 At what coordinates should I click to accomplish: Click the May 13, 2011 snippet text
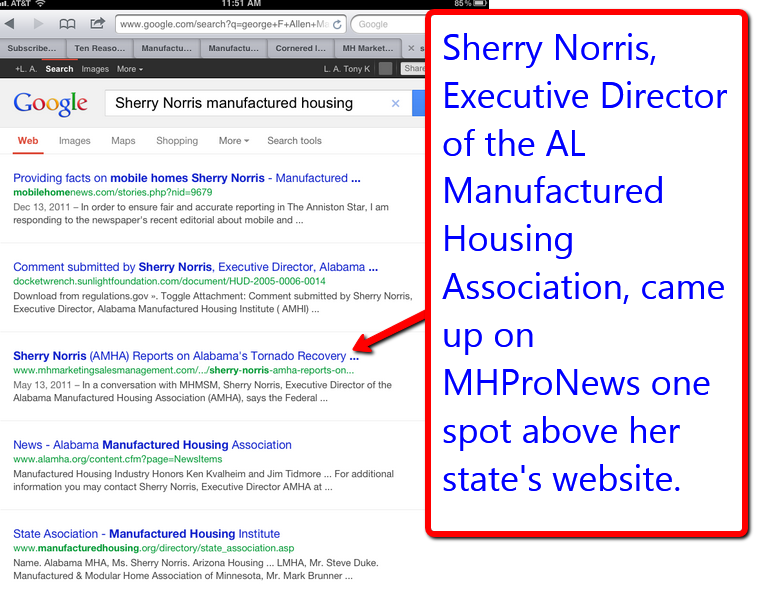[x=202, y=391]
